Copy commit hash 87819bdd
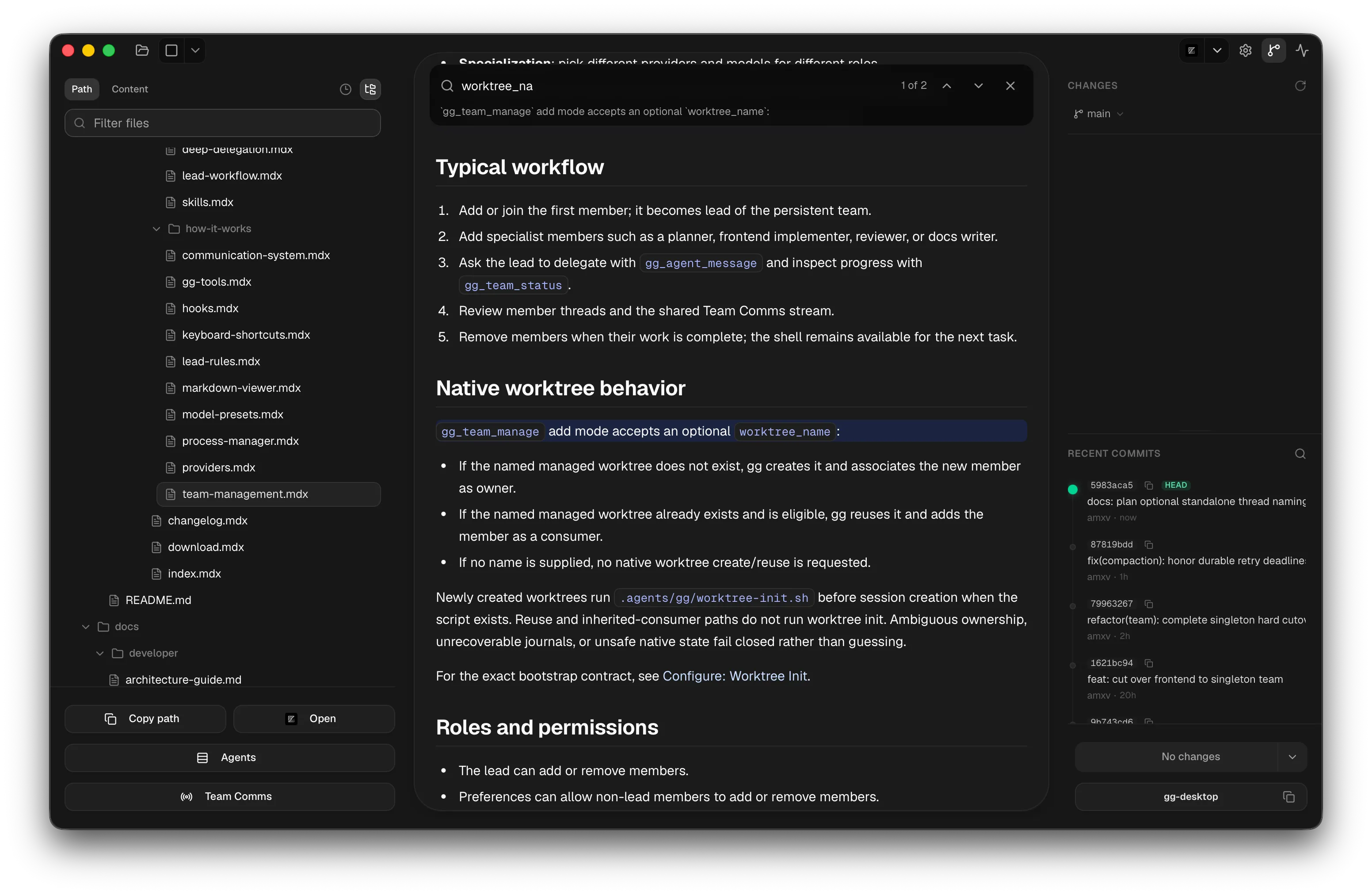 tap(1148, 545)
